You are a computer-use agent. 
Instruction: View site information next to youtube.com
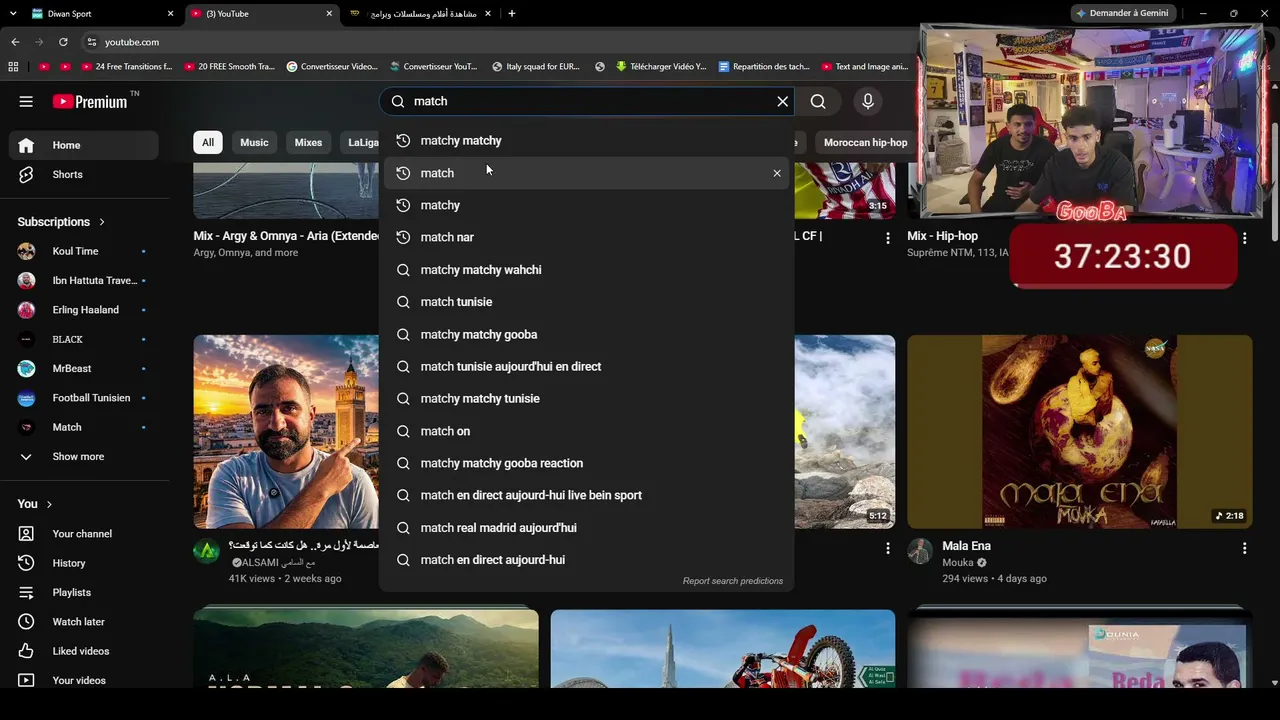tap(92, 42)
